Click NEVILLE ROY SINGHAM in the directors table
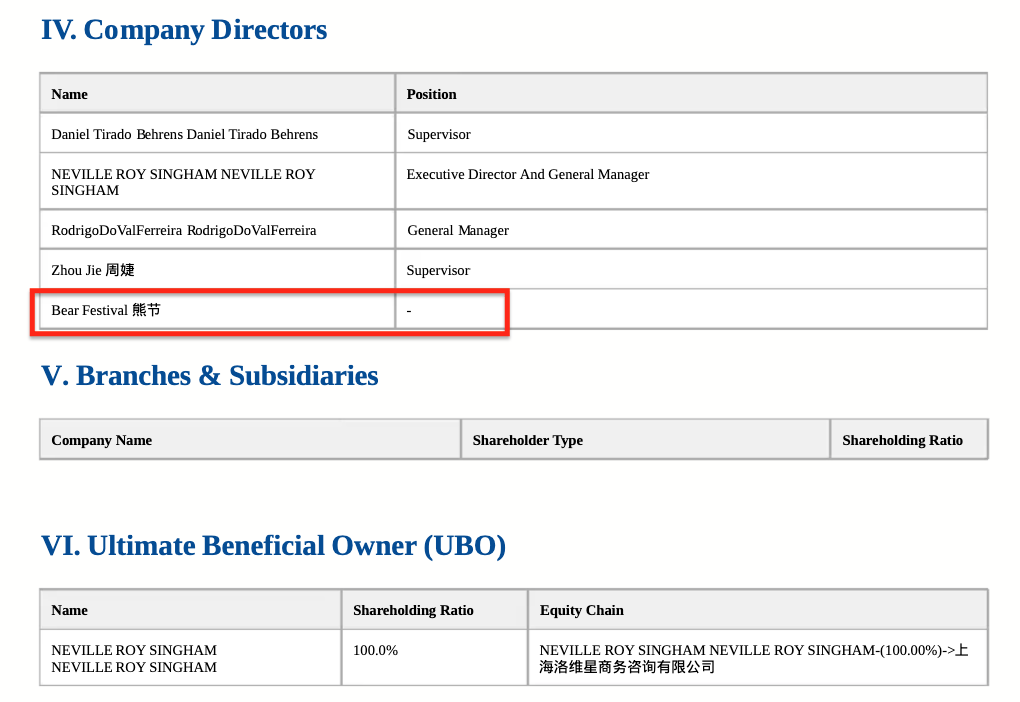 183,182
